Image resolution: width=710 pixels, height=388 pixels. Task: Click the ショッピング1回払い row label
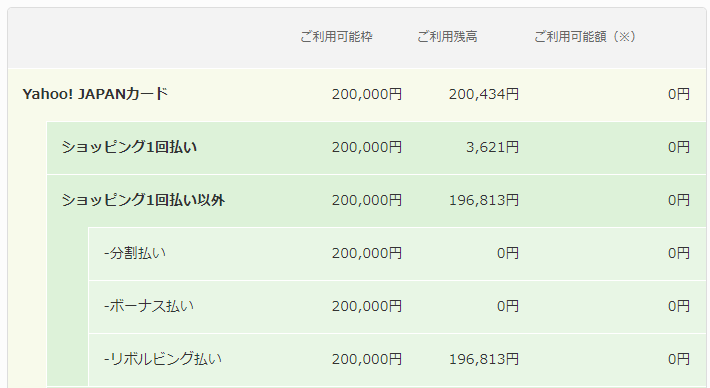[129, 147]
